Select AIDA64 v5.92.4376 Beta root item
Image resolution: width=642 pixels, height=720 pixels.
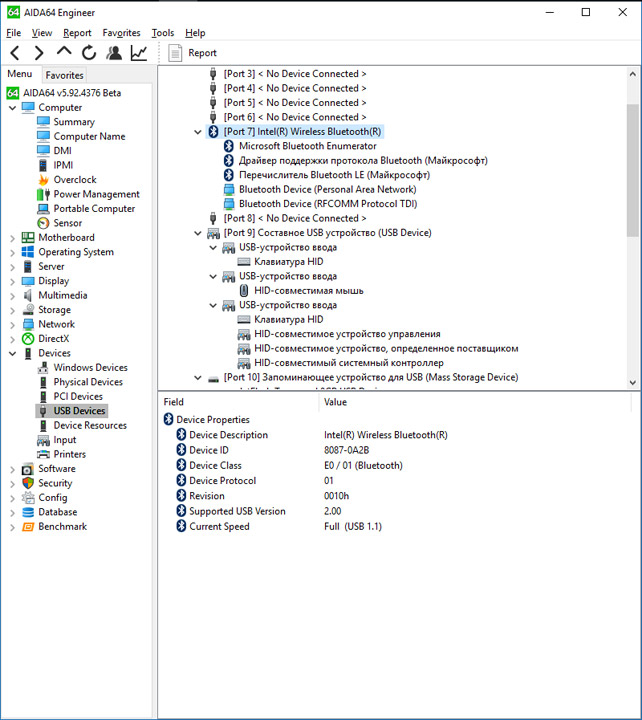[72, 93]
